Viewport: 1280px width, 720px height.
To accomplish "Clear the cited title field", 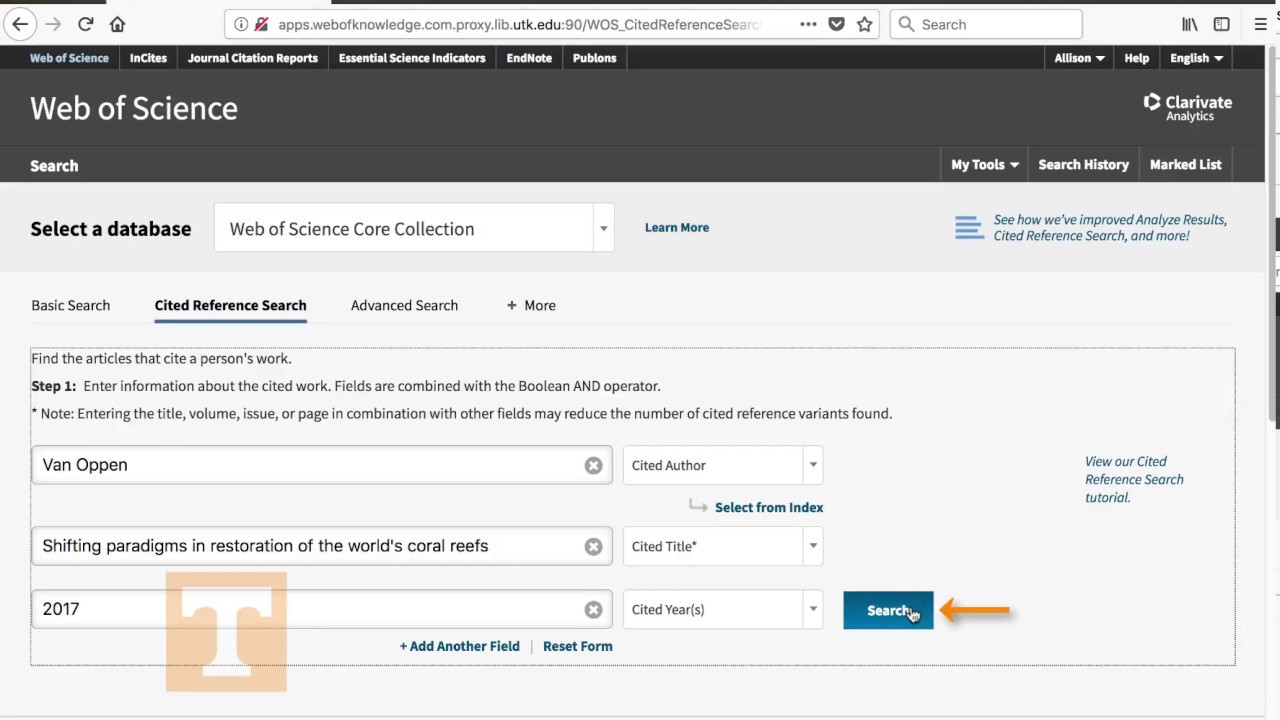I will pyautogui.click(x=593, y=546).
